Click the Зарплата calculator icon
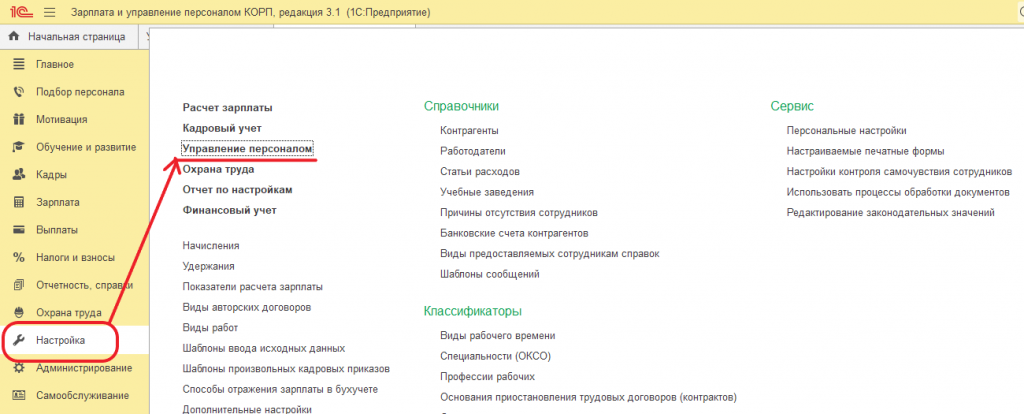Screen dimensions: 1024x414 tap(19, 202)
